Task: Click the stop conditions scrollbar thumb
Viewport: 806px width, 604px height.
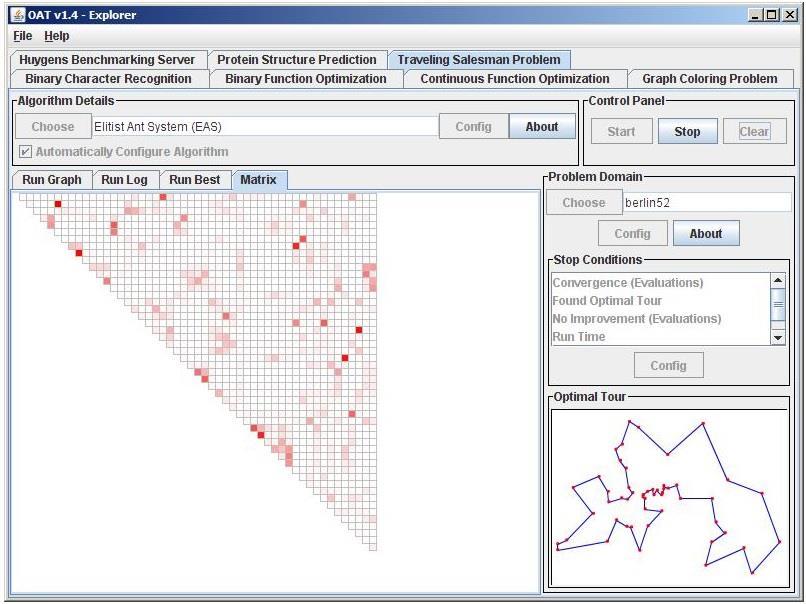Action: tap(778, 304)
